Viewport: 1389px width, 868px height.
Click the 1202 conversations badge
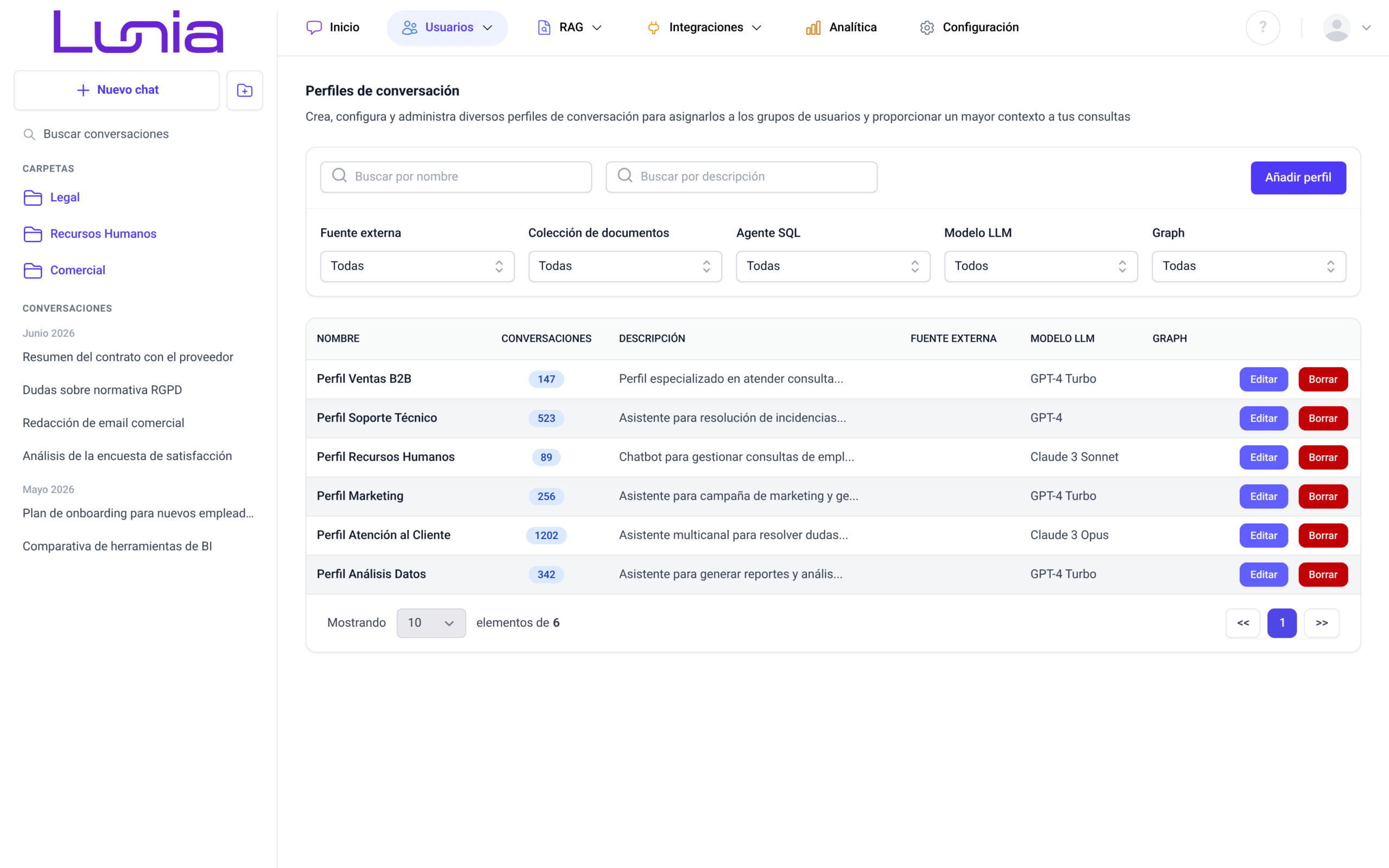[546, 535]
